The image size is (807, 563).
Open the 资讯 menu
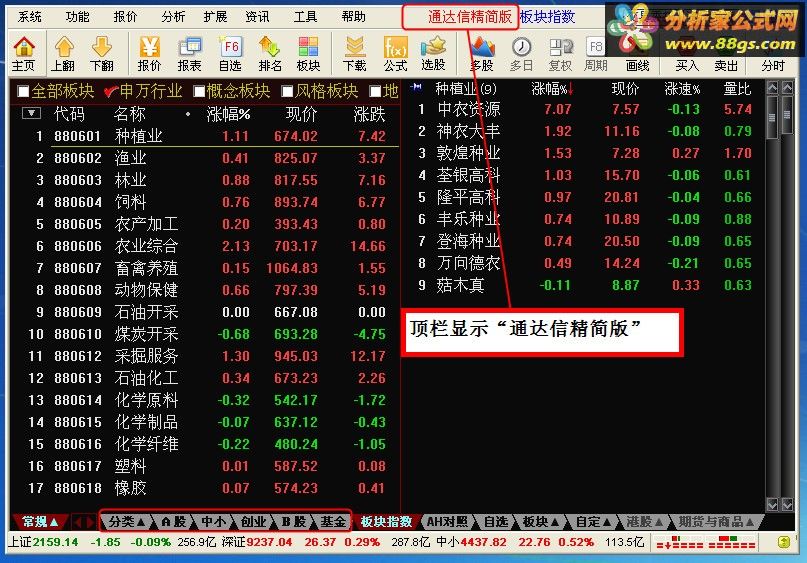tap(257, 17)
